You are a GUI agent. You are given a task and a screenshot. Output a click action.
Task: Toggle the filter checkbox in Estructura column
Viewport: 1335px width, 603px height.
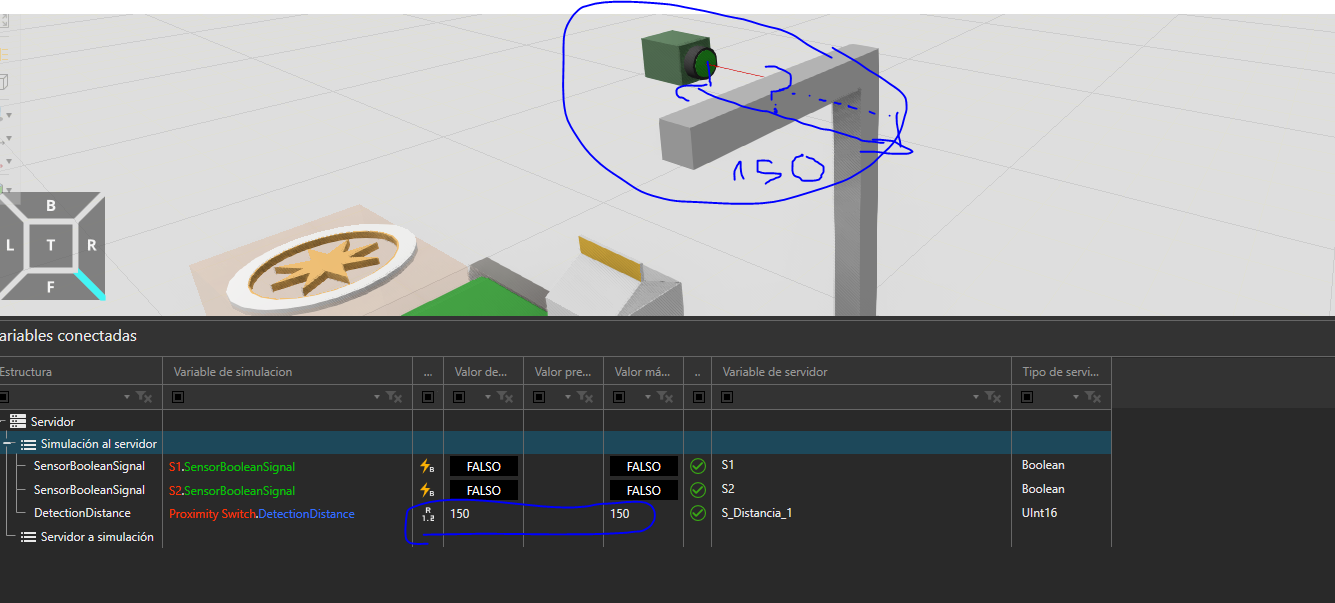click(4, 397)
